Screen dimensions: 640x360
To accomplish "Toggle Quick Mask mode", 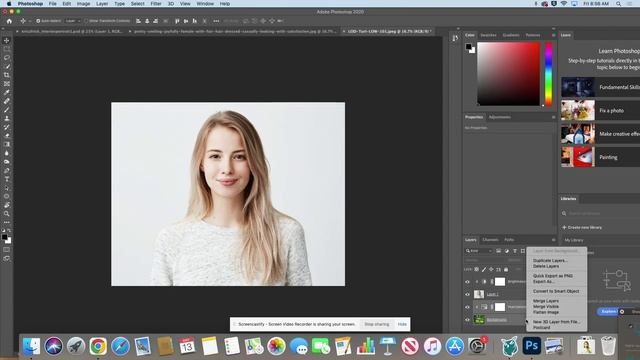I will [7, 249].
